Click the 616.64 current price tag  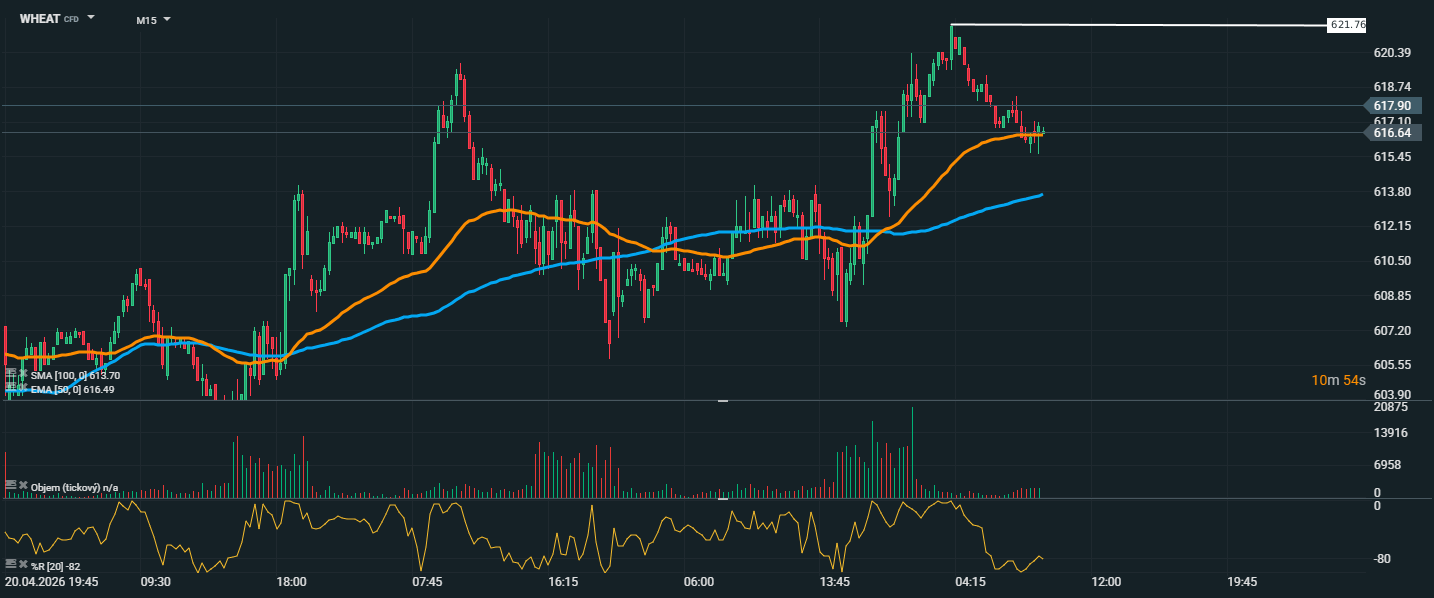(x=1392, y=132)
